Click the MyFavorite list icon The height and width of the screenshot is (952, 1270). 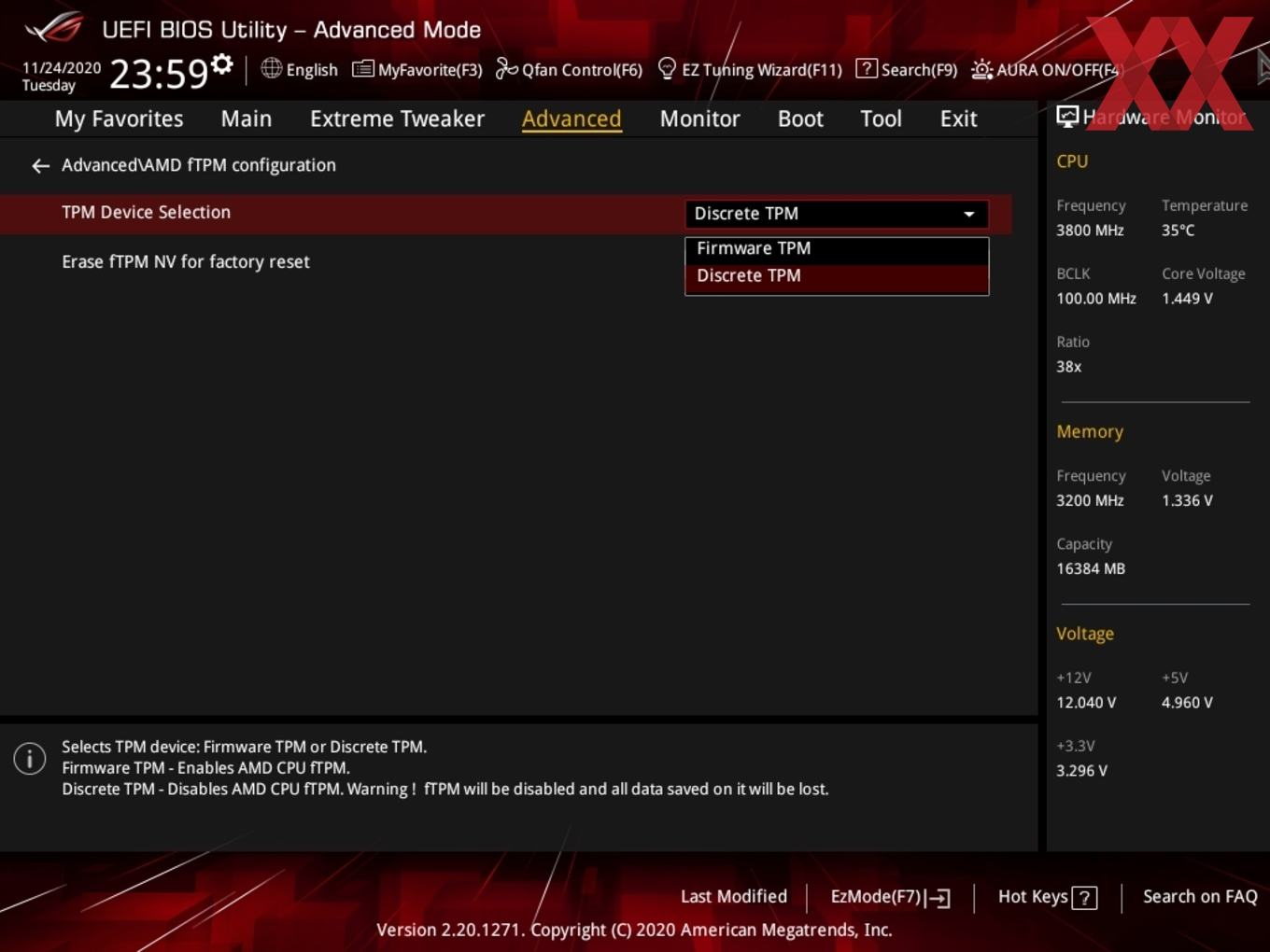coord(362,69)
